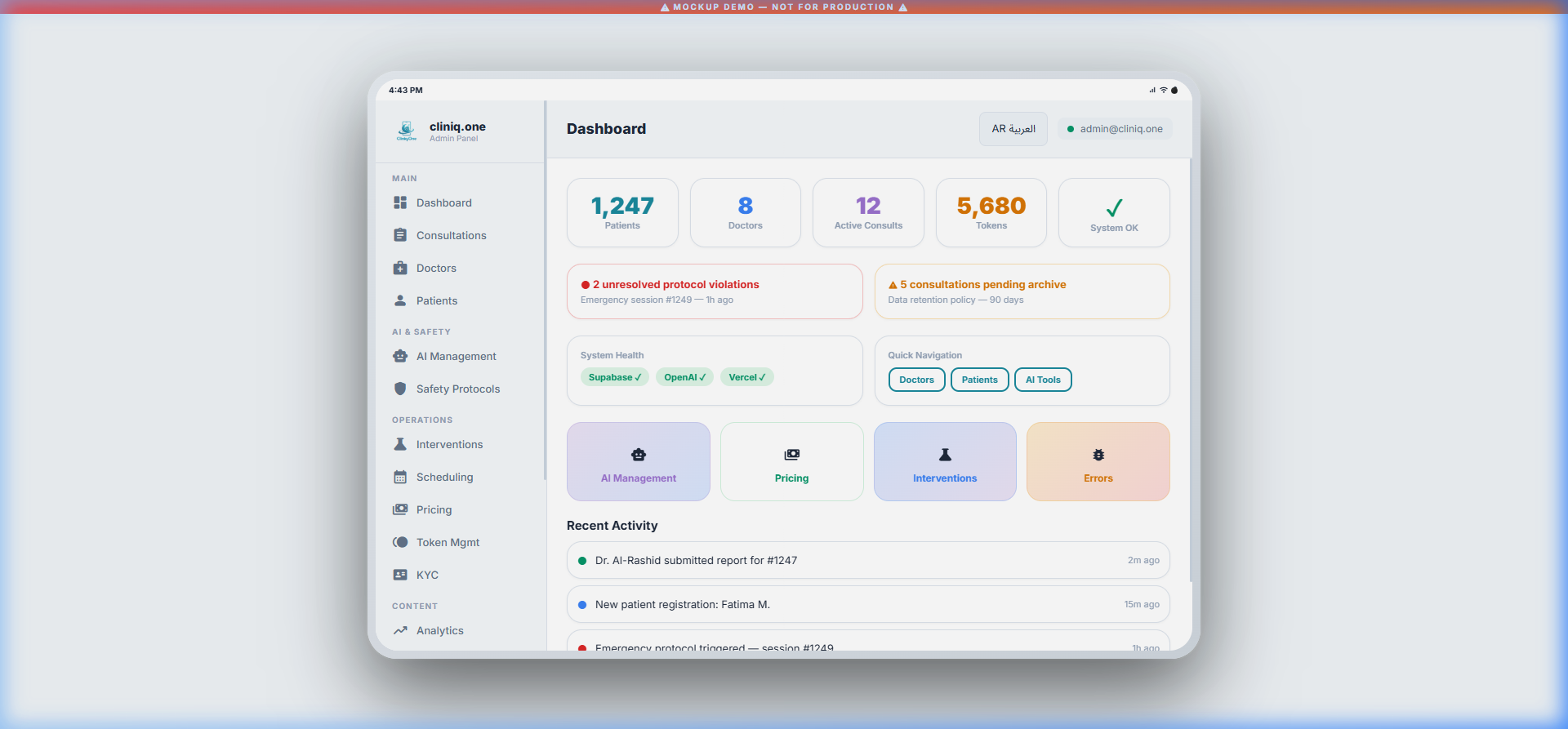Screen dimensions: 1568x729
Task: Click the KYC ID card icon
Action: 400,575
